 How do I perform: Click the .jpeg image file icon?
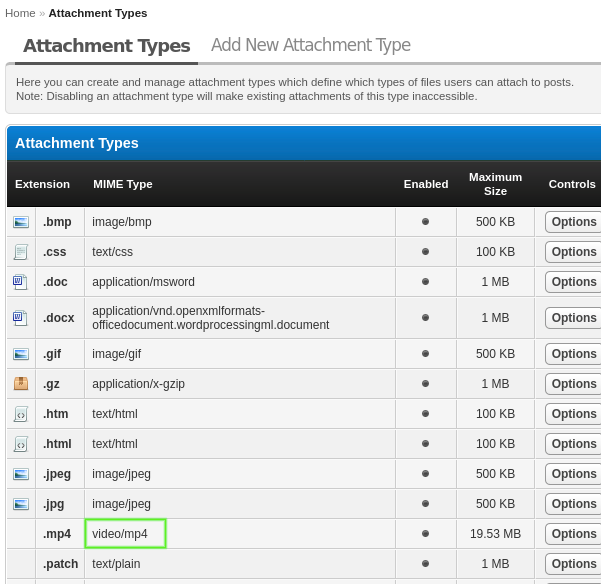pos(21,474)
